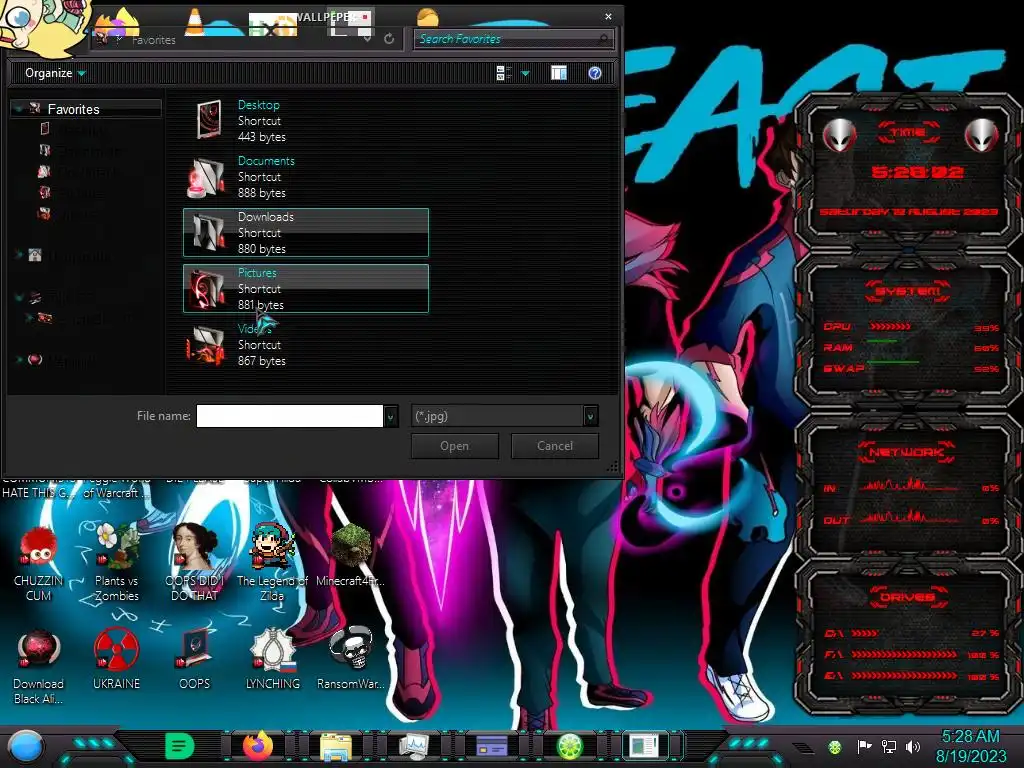Viewport: 1024px width, 768px height.
Task: Open the green notes app on taskbar
Action: [x=180, y=746]
